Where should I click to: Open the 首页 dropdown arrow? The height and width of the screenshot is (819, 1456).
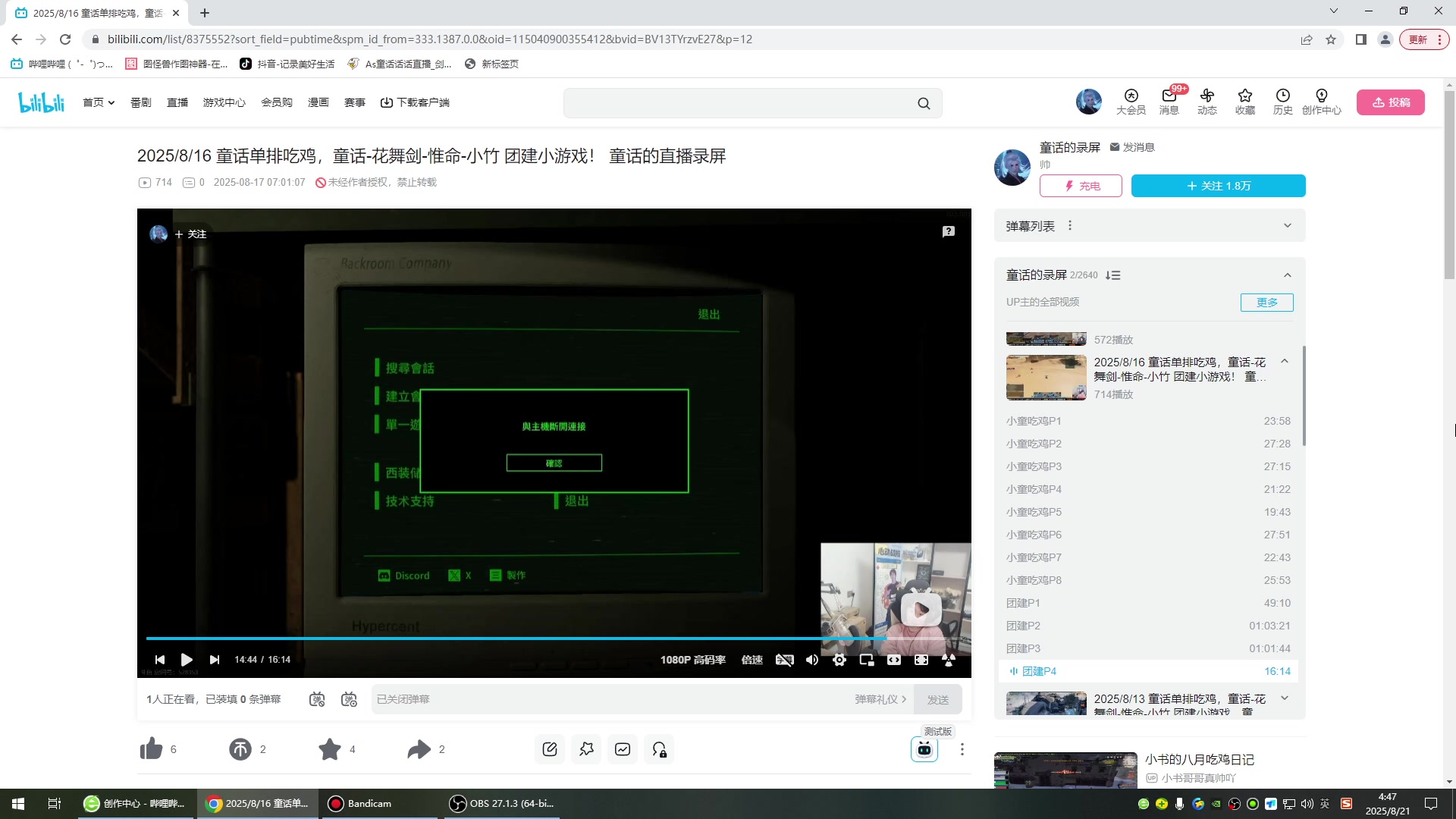pos(111,102)
